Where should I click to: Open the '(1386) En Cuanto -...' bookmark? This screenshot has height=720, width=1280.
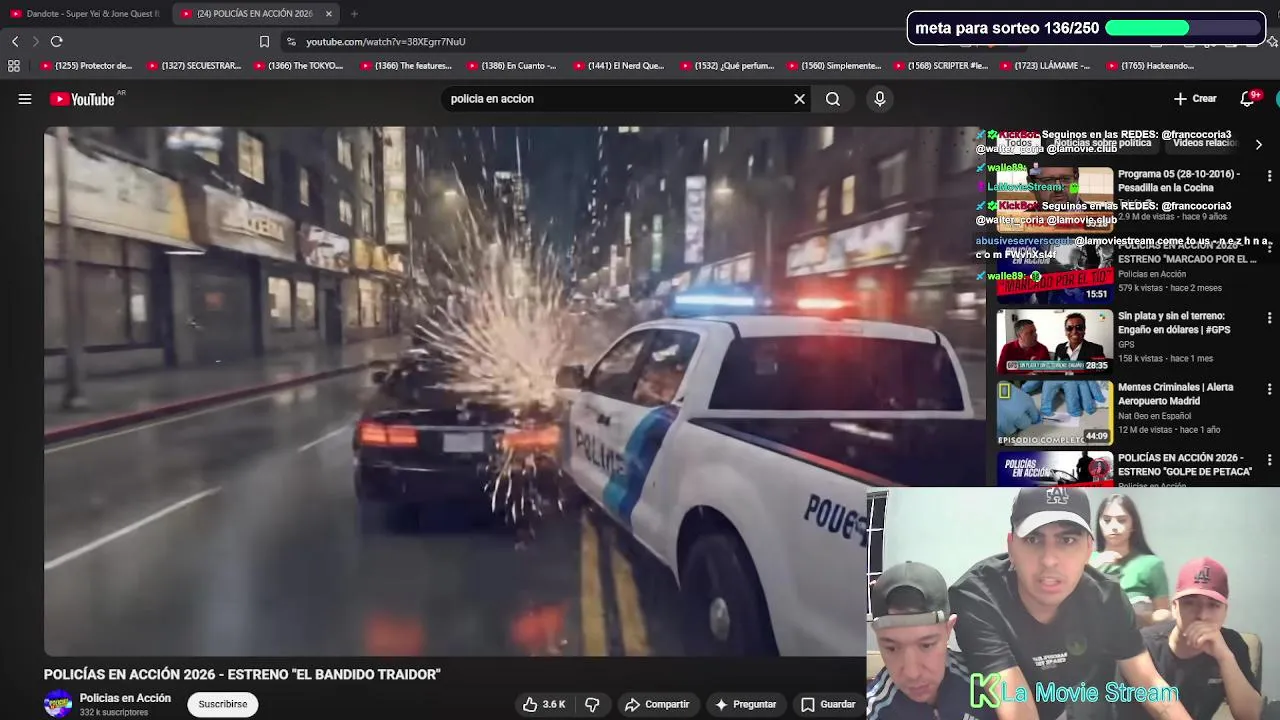[511, 66]
